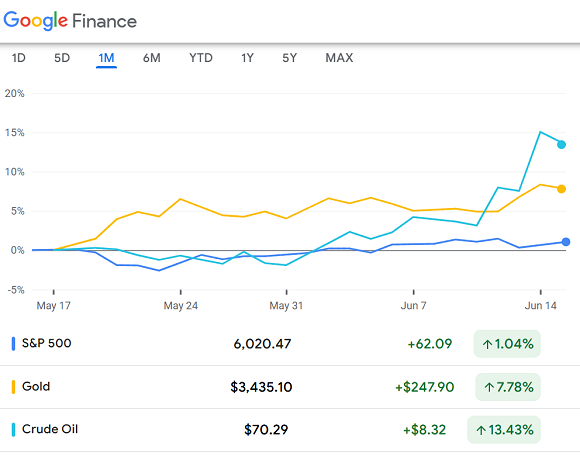Screen dimensions: 580x456
Task: Choose the 5Y time range tab
Action: tap(290, 58)
